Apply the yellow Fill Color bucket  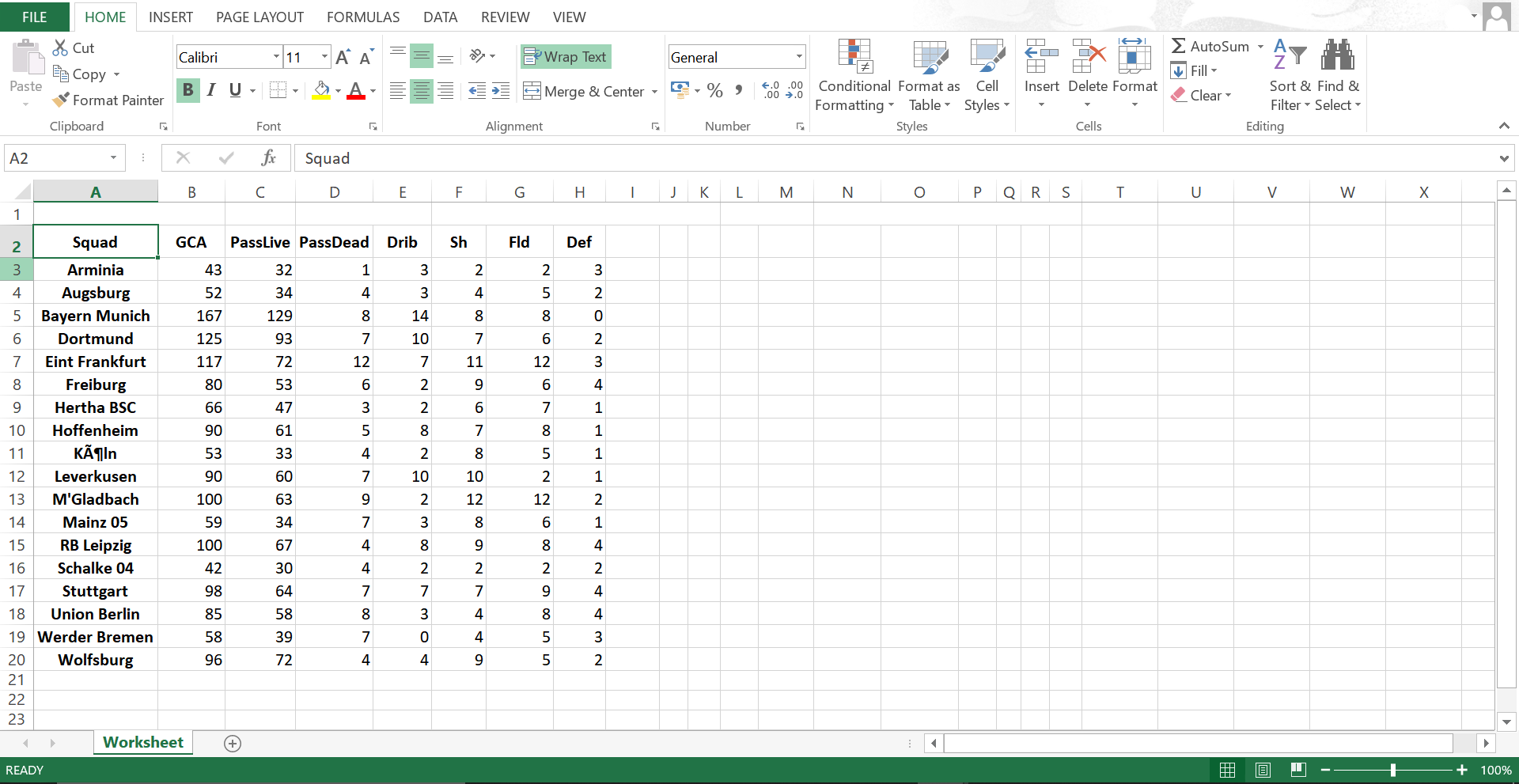click(x=320, y=90)
